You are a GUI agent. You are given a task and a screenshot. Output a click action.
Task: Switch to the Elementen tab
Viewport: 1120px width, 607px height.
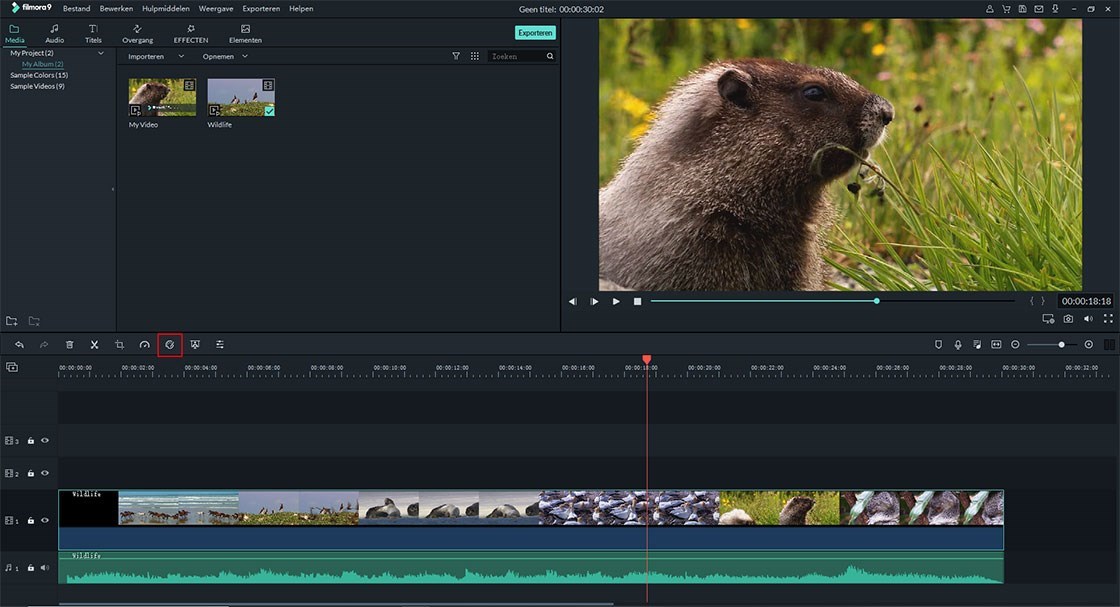point(245,34)
